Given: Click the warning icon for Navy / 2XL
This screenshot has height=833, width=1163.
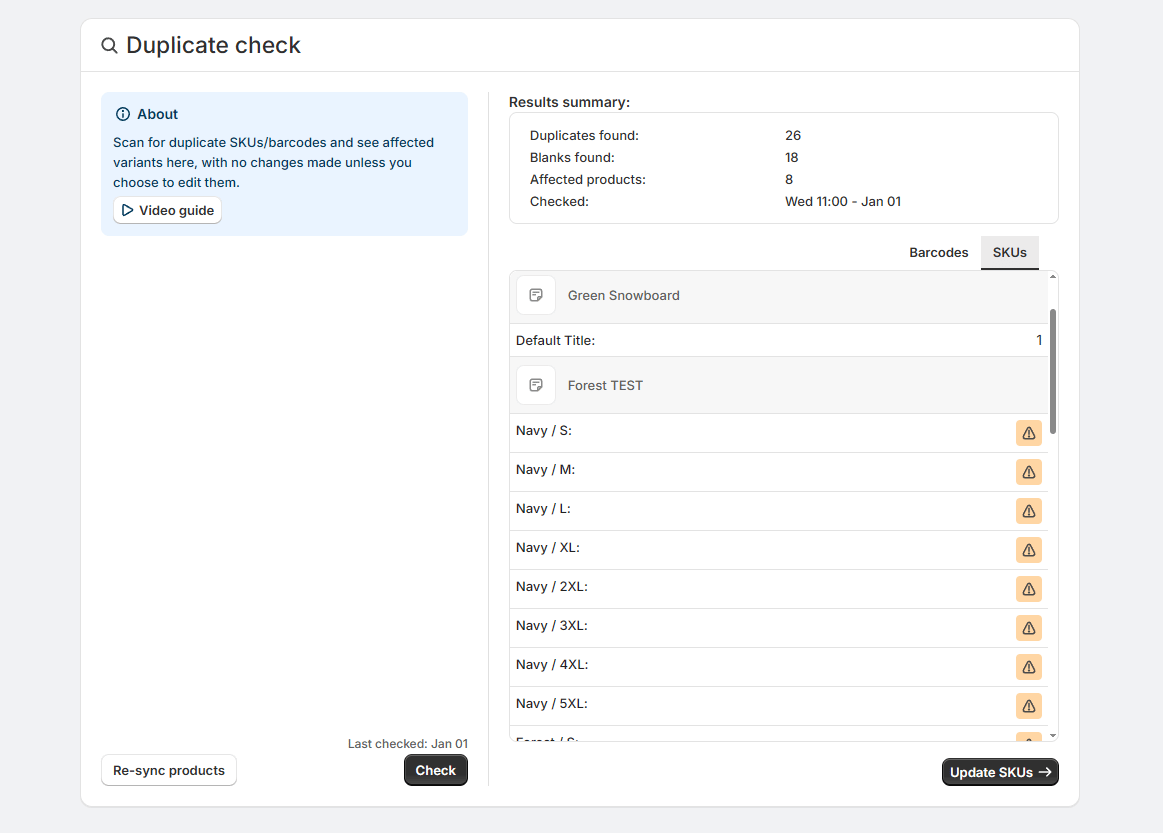Looking at the screenshot, I should pos(1028,589).
